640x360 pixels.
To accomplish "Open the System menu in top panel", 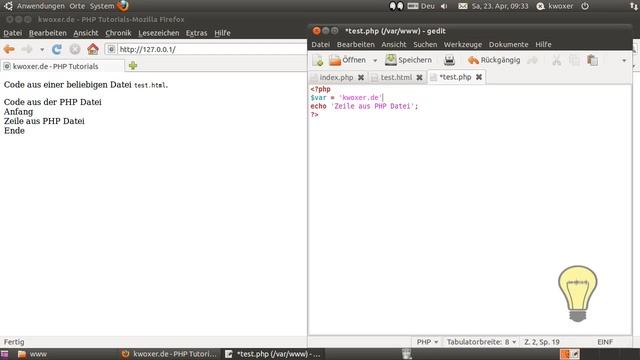I will (102, 6).
